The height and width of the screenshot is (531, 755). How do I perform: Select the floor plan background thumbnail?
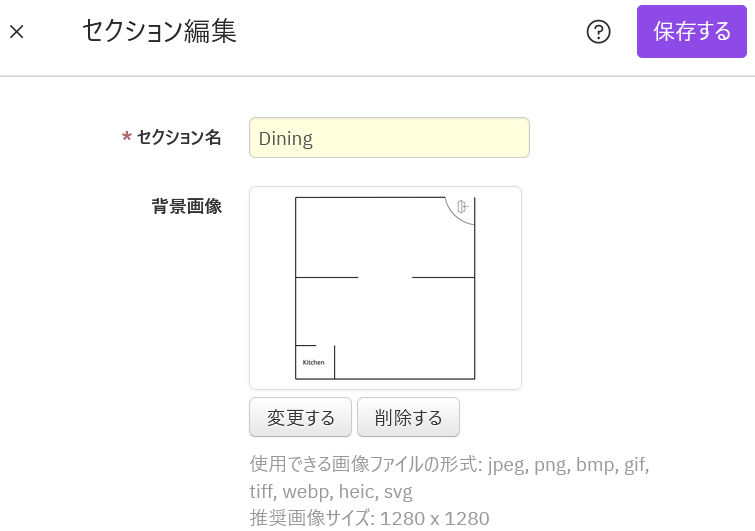pyautogui.click(x=385, y=288)
